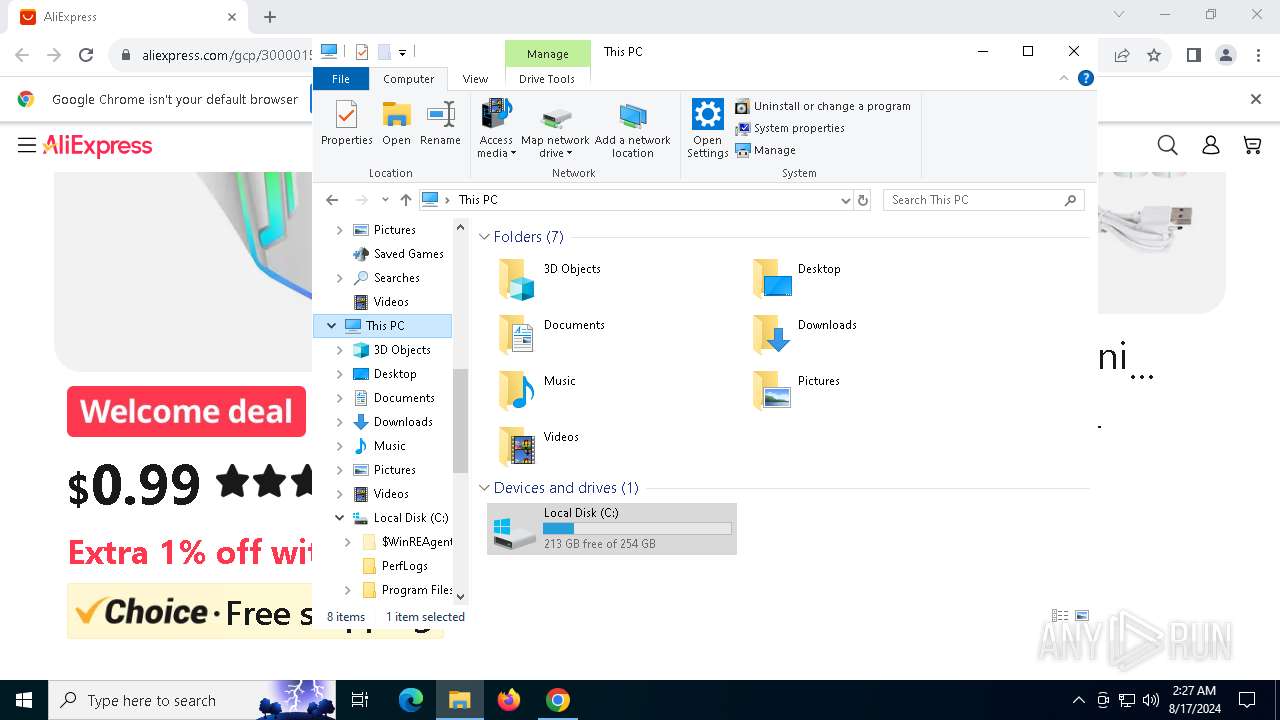Click System properties in ribbon
Screen dimensions: 1280x720
click(x=790, y=128)
